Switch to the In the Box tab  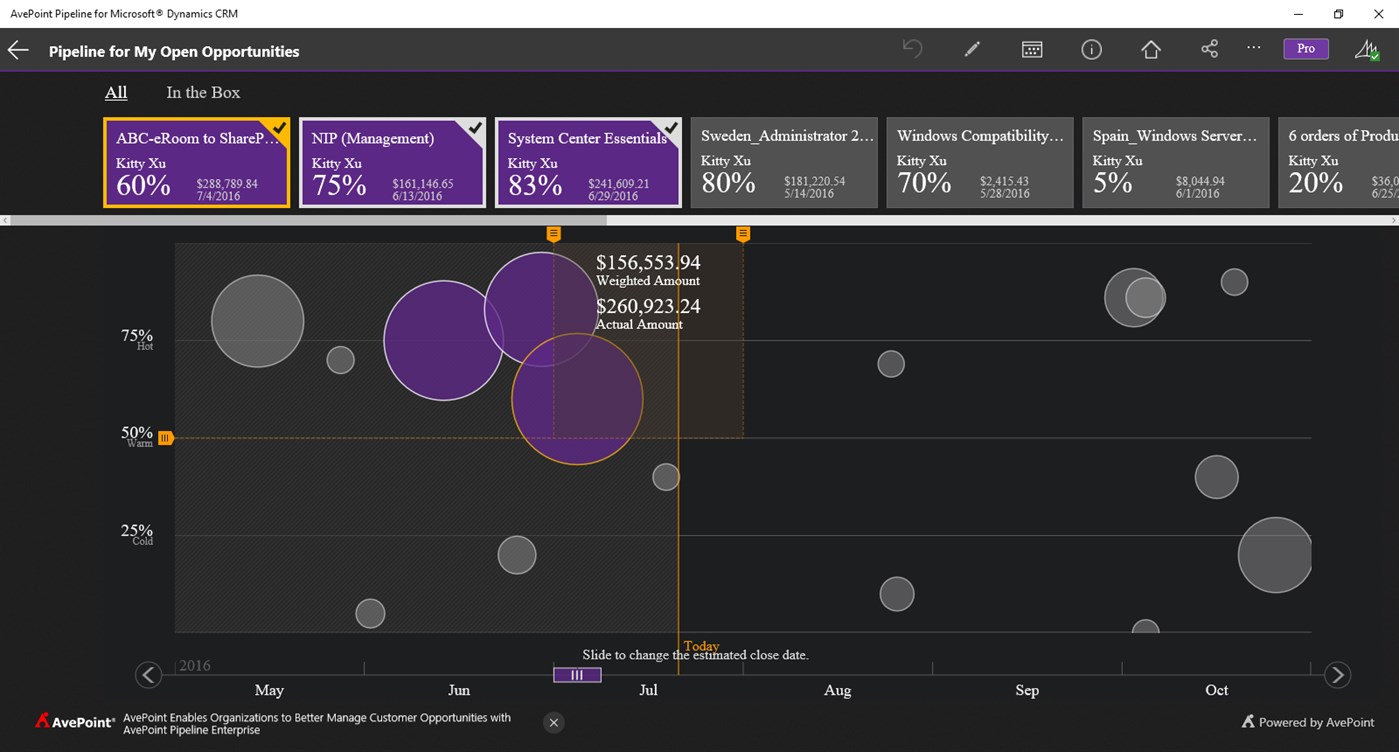[202, 92]
